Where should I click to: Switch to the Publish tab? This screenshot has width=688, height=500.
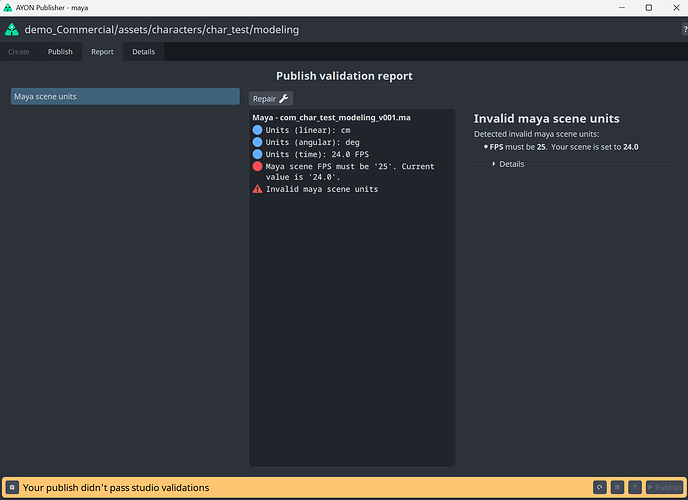coord(60,52)
